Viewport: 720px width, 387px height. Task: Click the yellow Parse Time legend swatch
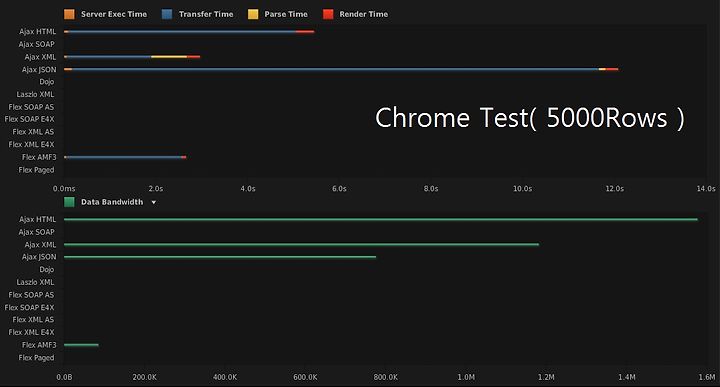coord(253,14)
